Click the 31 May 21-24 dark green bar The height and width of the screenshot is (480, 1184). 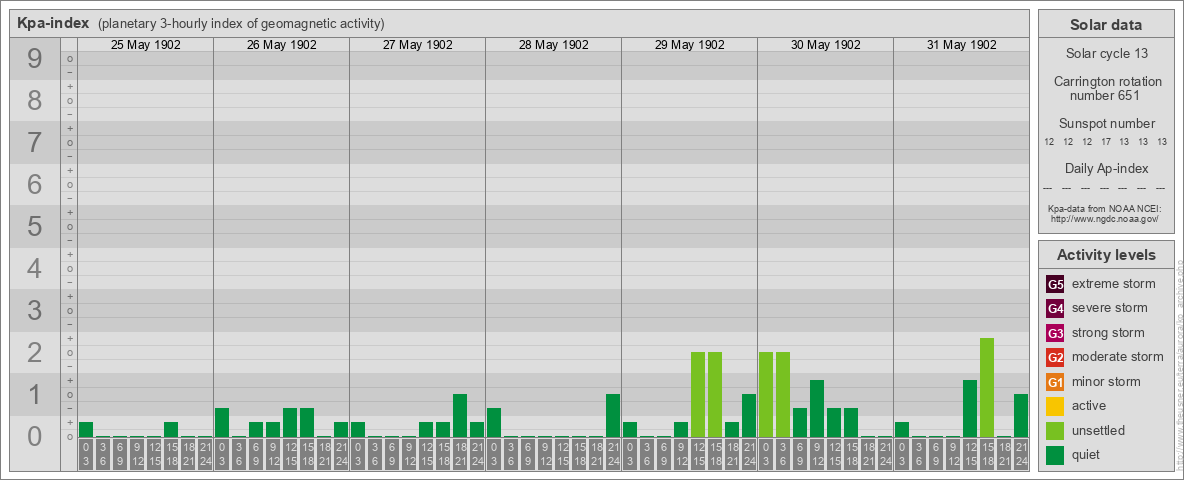1021,416
